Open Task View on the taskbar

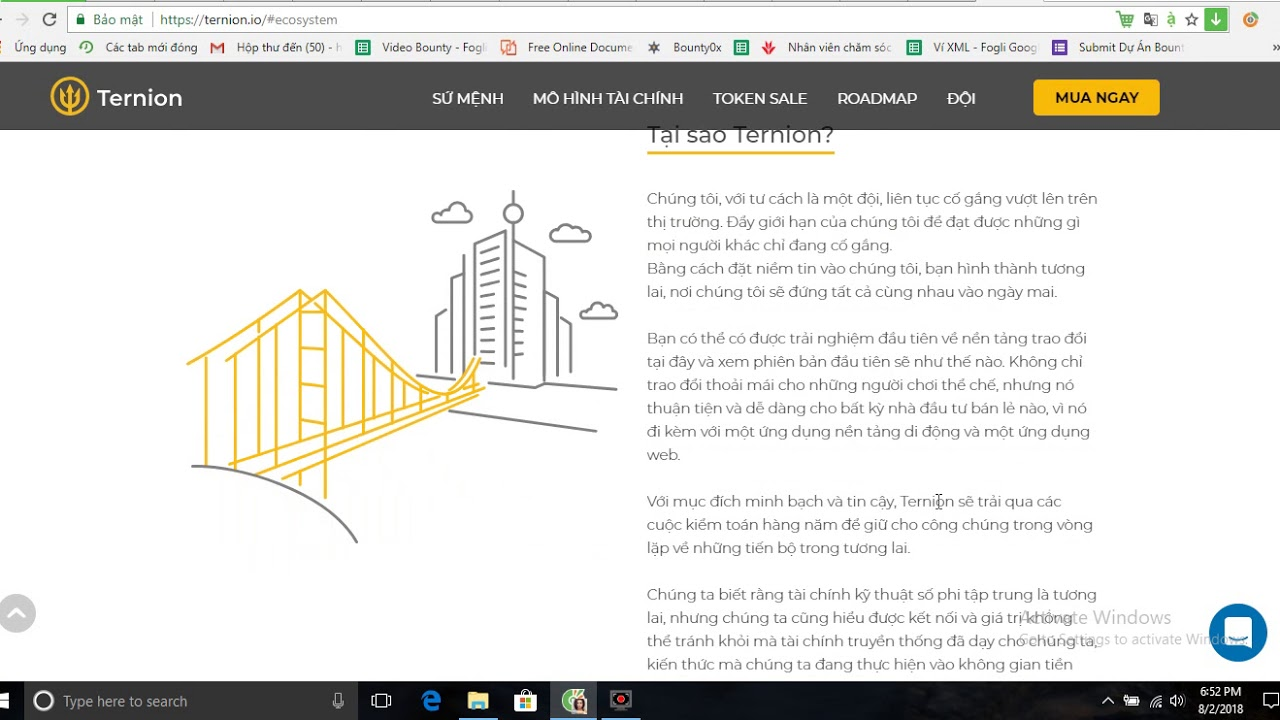381,701
